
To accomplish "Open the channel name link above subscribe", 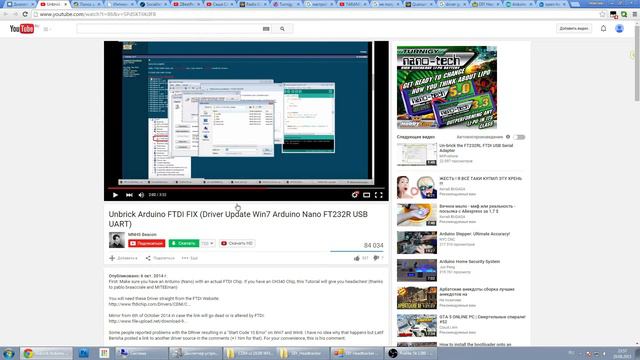I will 142,235.
